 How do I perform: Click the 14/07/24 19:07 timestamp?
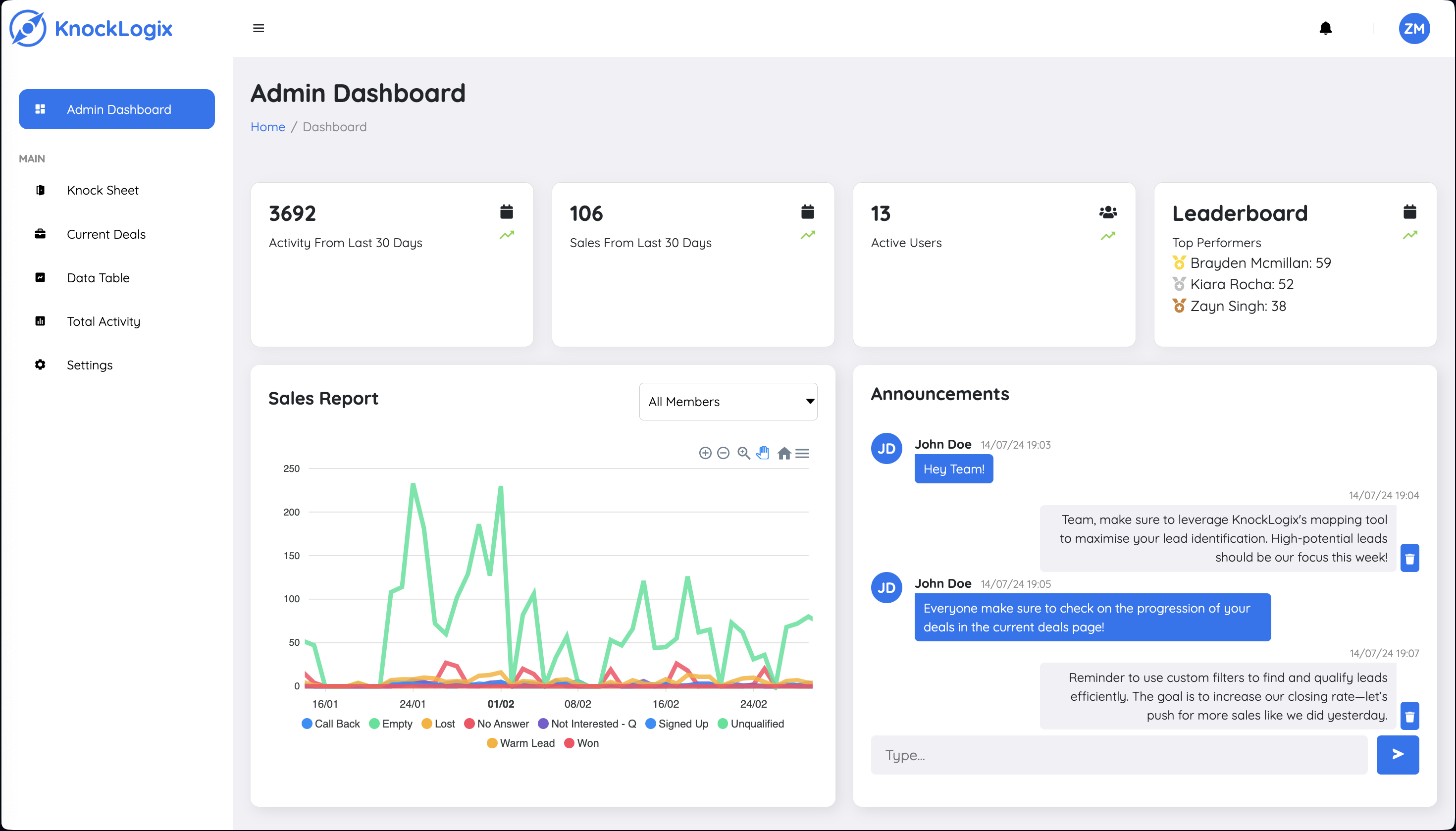tap(1384, 654)
